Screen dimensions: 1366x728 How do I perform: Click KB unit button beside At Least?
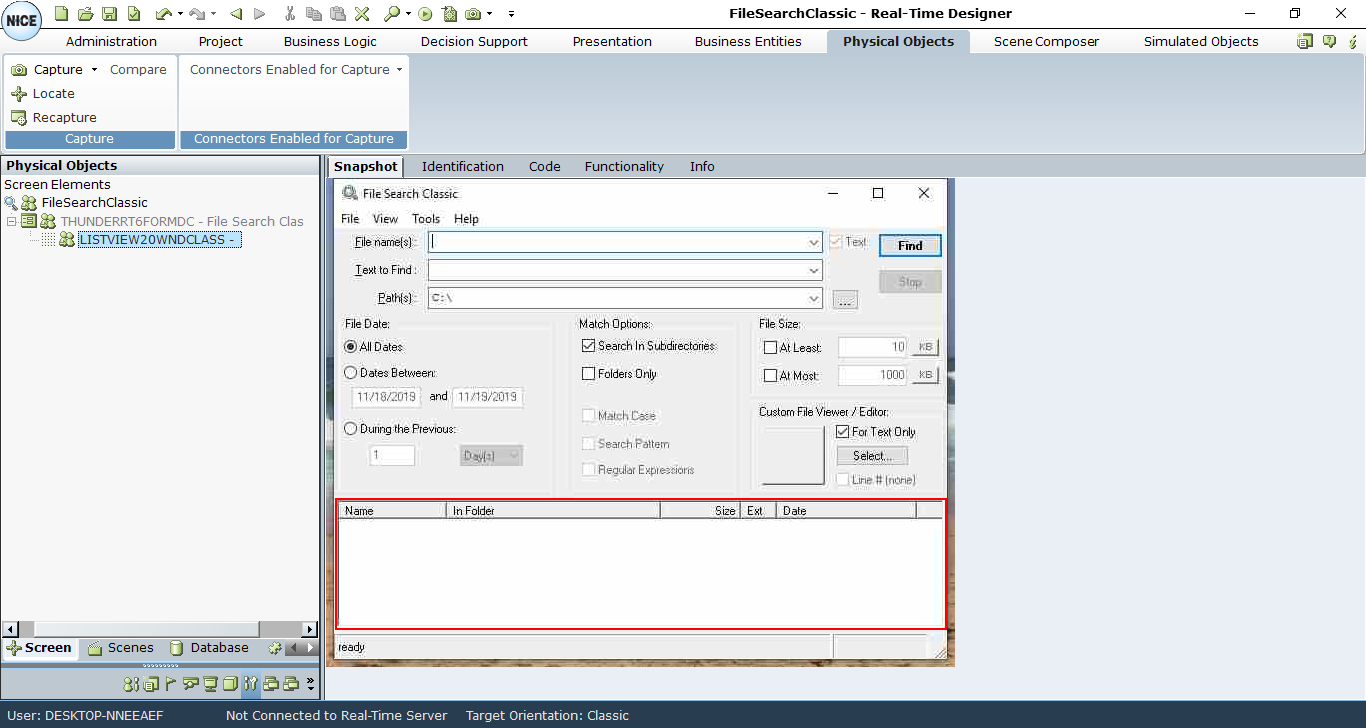coord(925,347)
